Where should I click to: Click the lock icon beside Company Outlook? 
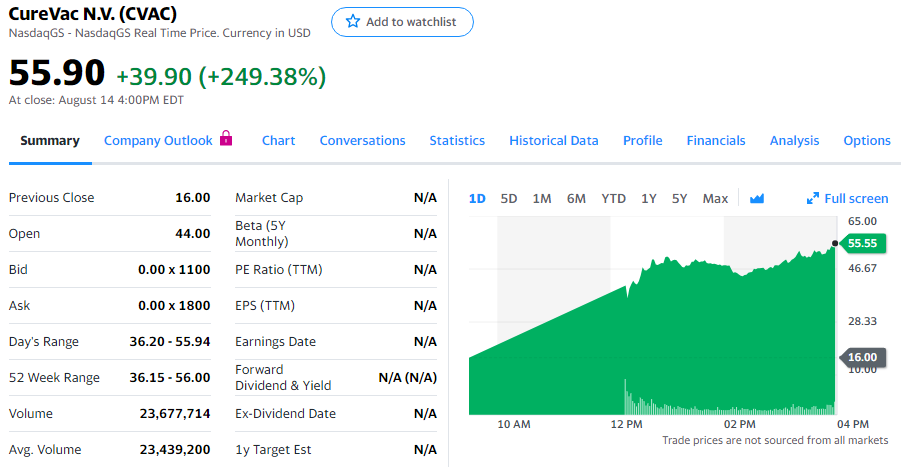click(x=226, y=138)
